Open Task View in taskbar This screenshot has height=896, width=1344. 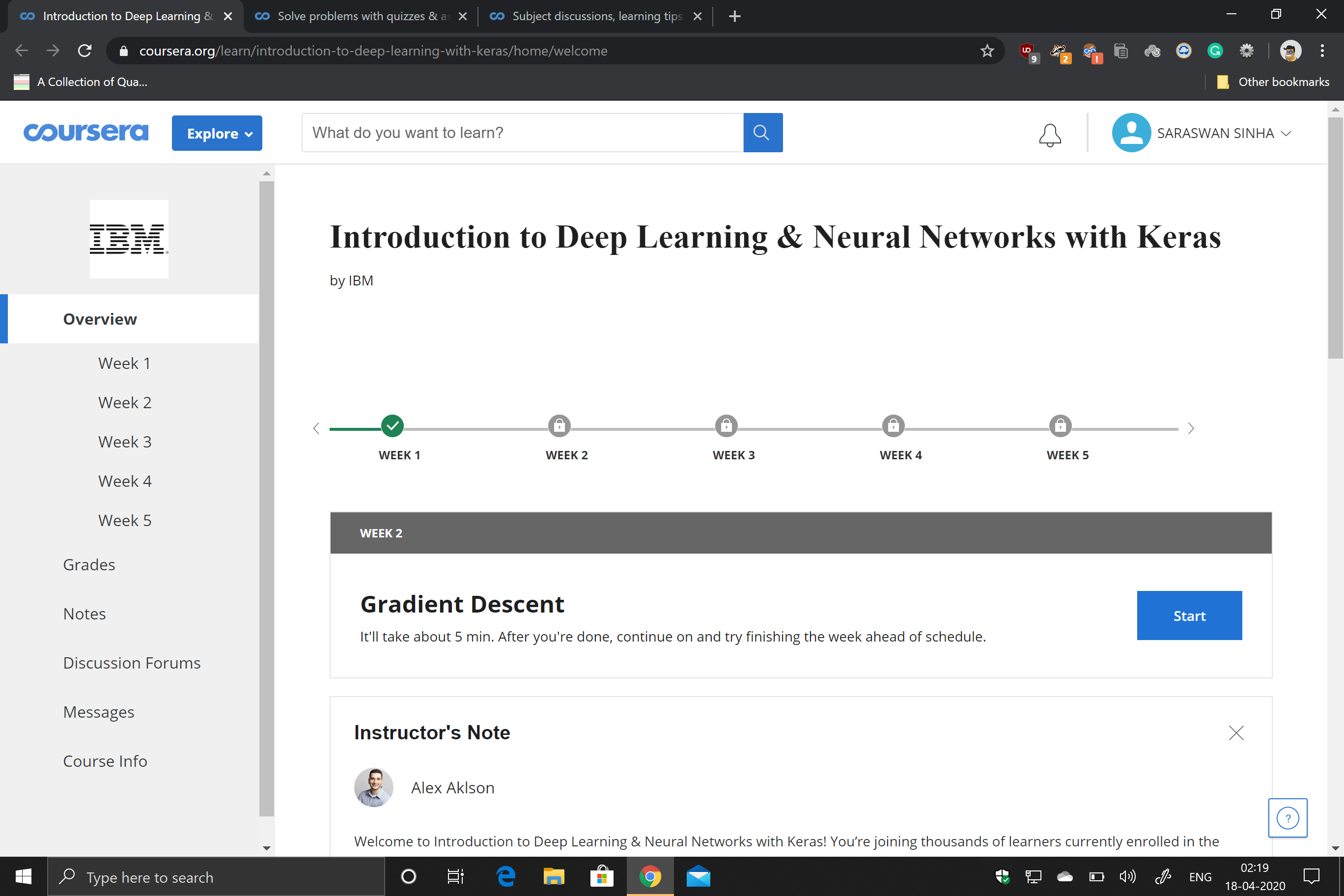(455, 876)
